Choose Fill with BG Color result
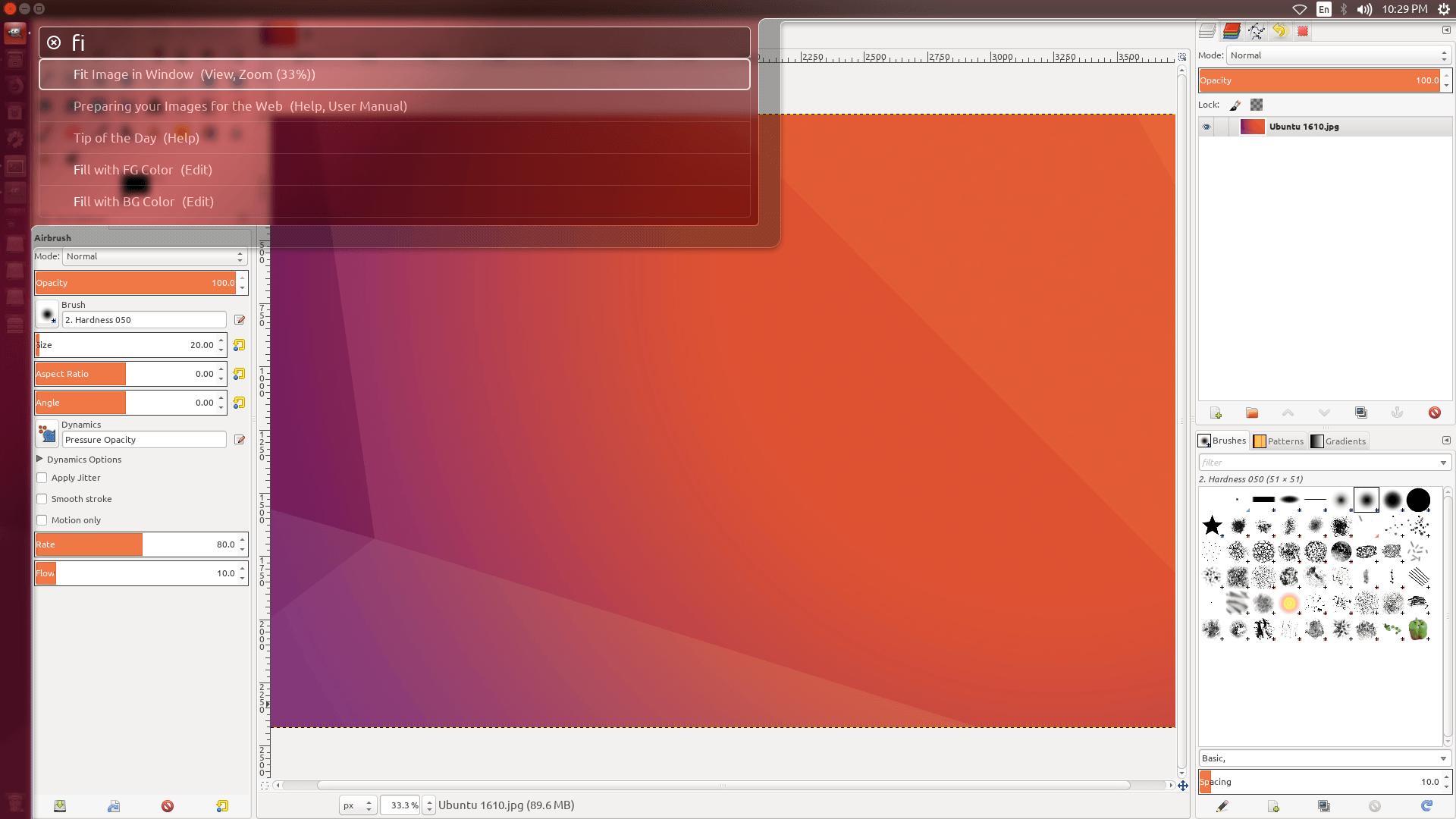1456x819 pixels. (394, 202)
